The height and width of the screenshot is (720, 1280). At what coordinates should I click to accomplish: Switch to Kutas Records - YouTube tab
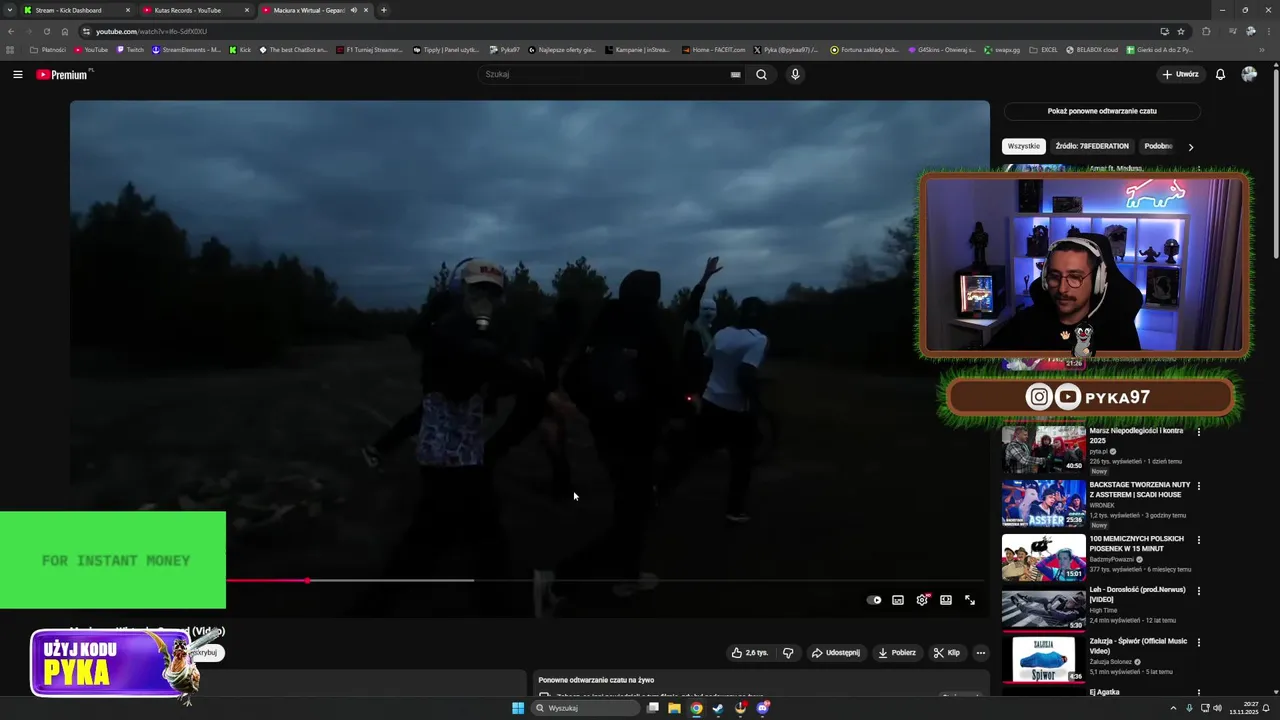(194, 10)
